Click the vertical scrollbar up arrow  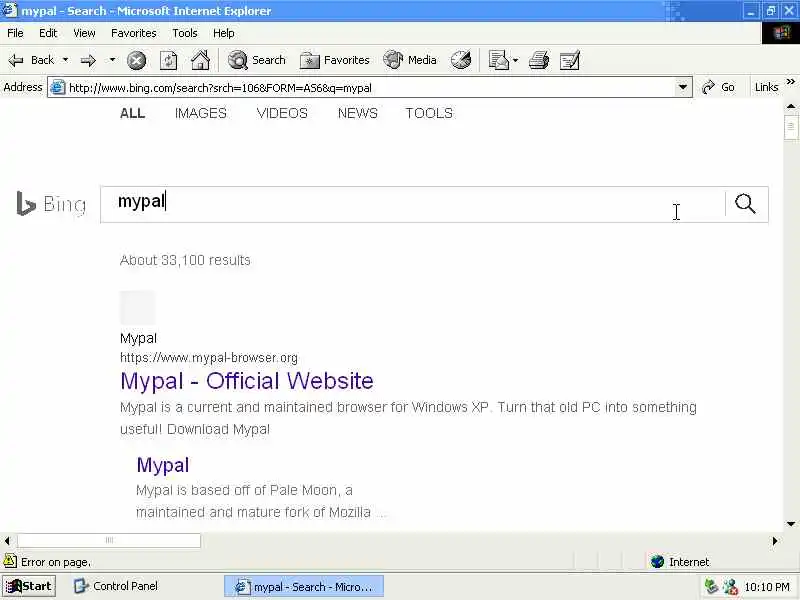tap(791, 107)
